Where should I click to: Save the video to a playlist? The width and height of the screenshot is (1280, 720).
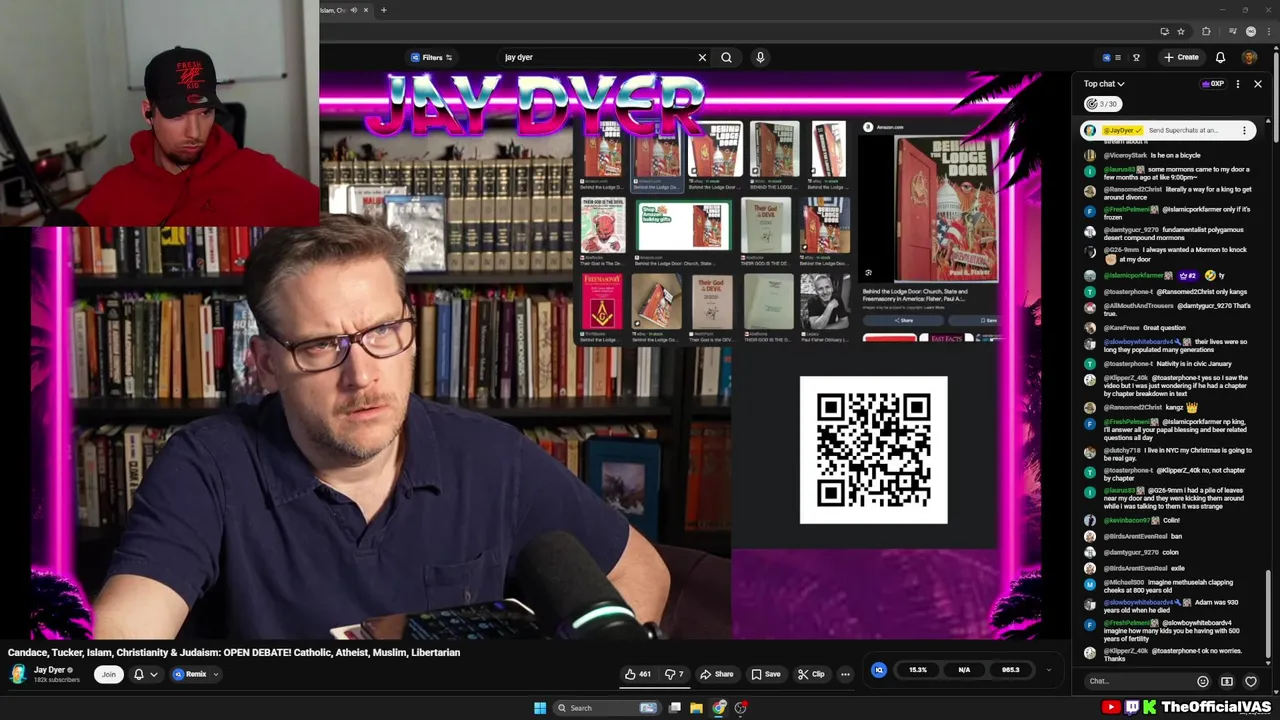click(766, 674)
